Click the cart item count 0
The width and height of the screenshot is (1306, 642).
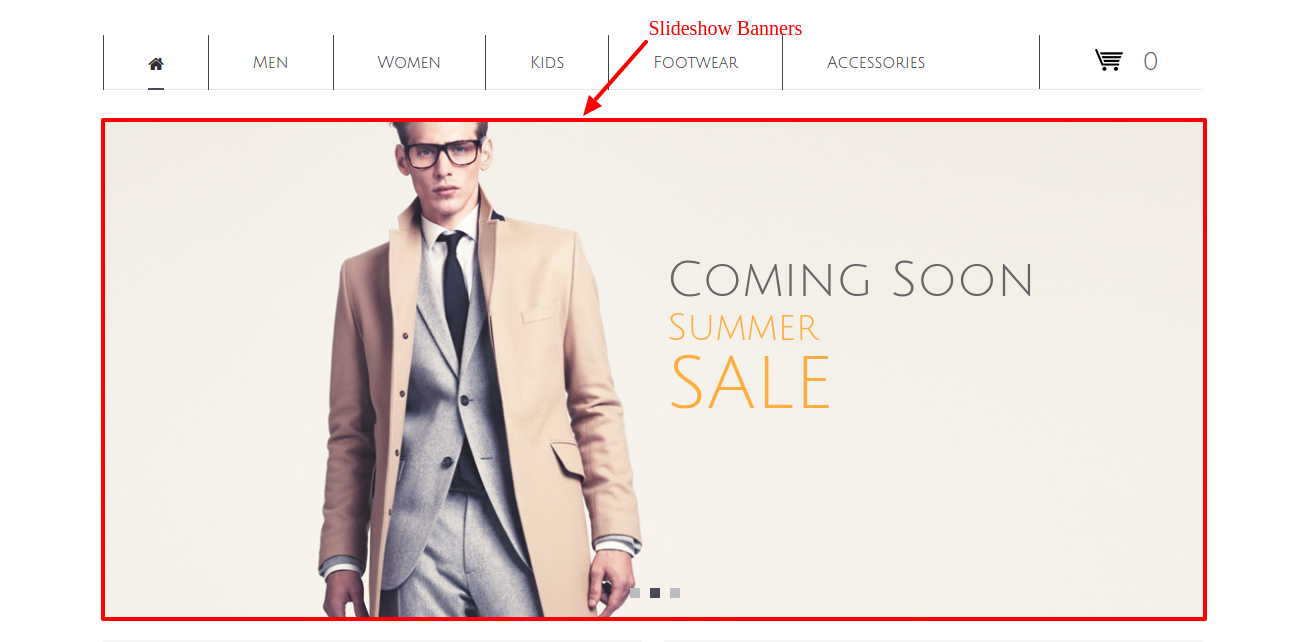coord(1150,62)
